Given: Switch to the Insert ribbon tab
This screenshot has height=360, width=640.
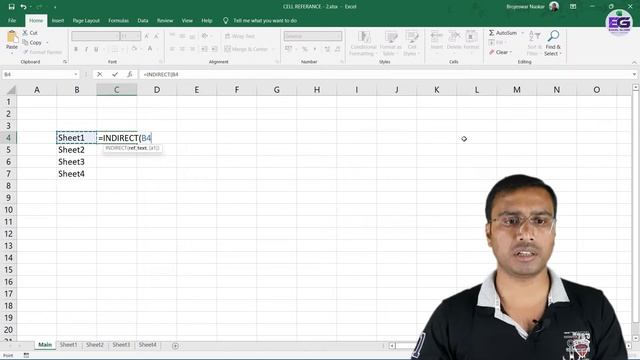Looking at the screenshot, I should pyautogui.click(x=58, y=20).
